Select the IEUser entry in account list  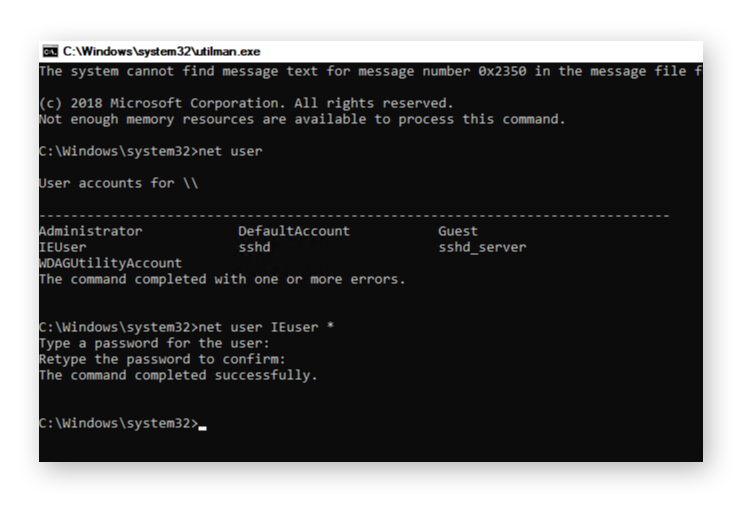pyautogui.click(x=62, y=247)
